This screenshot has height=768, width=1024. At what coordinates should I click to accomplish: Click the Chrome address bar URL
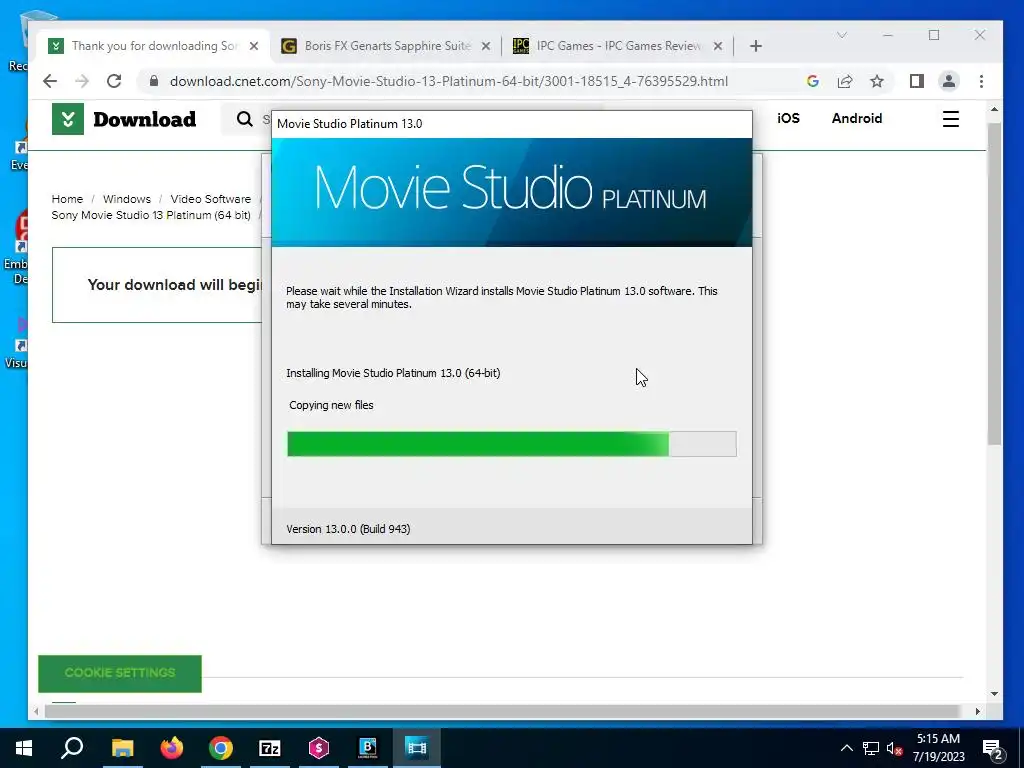coord(449,81)
